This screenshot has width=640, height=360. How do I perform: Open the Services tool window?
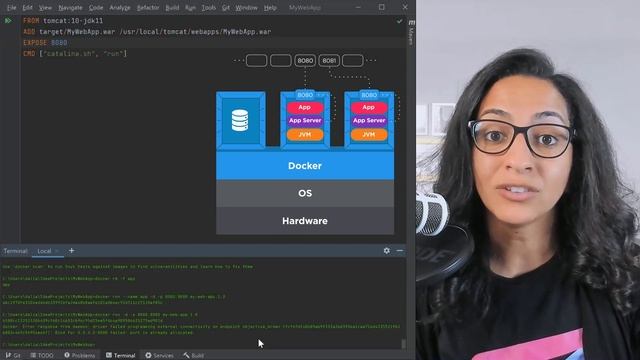coord(160,356)
